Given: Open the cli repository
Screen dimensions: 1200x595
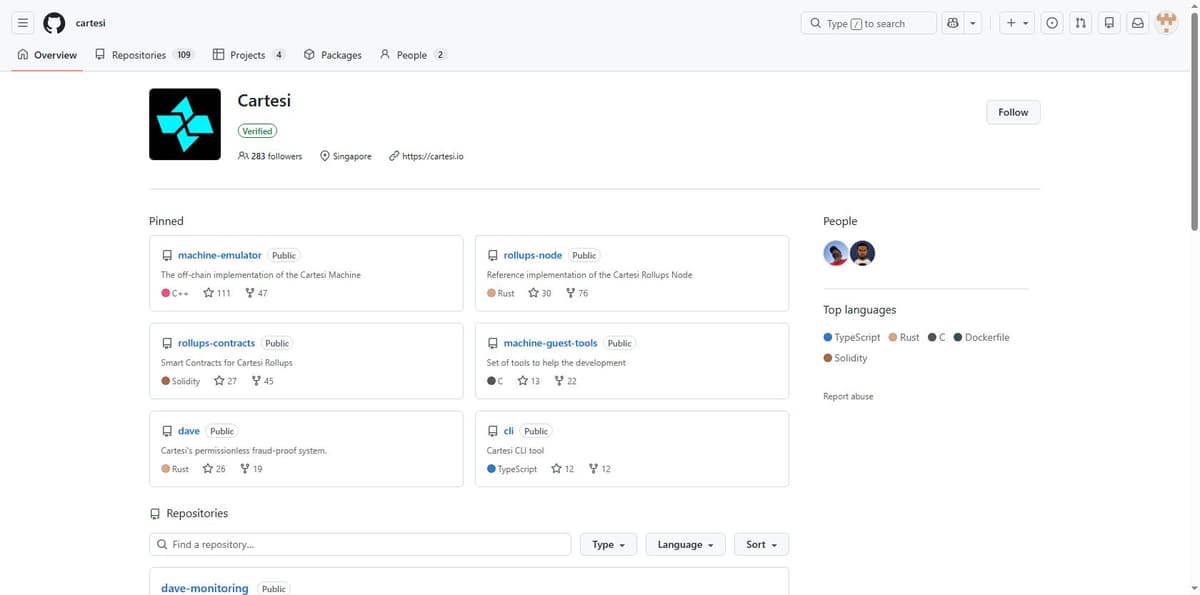Looking at the screenshot, I should 508,431.
